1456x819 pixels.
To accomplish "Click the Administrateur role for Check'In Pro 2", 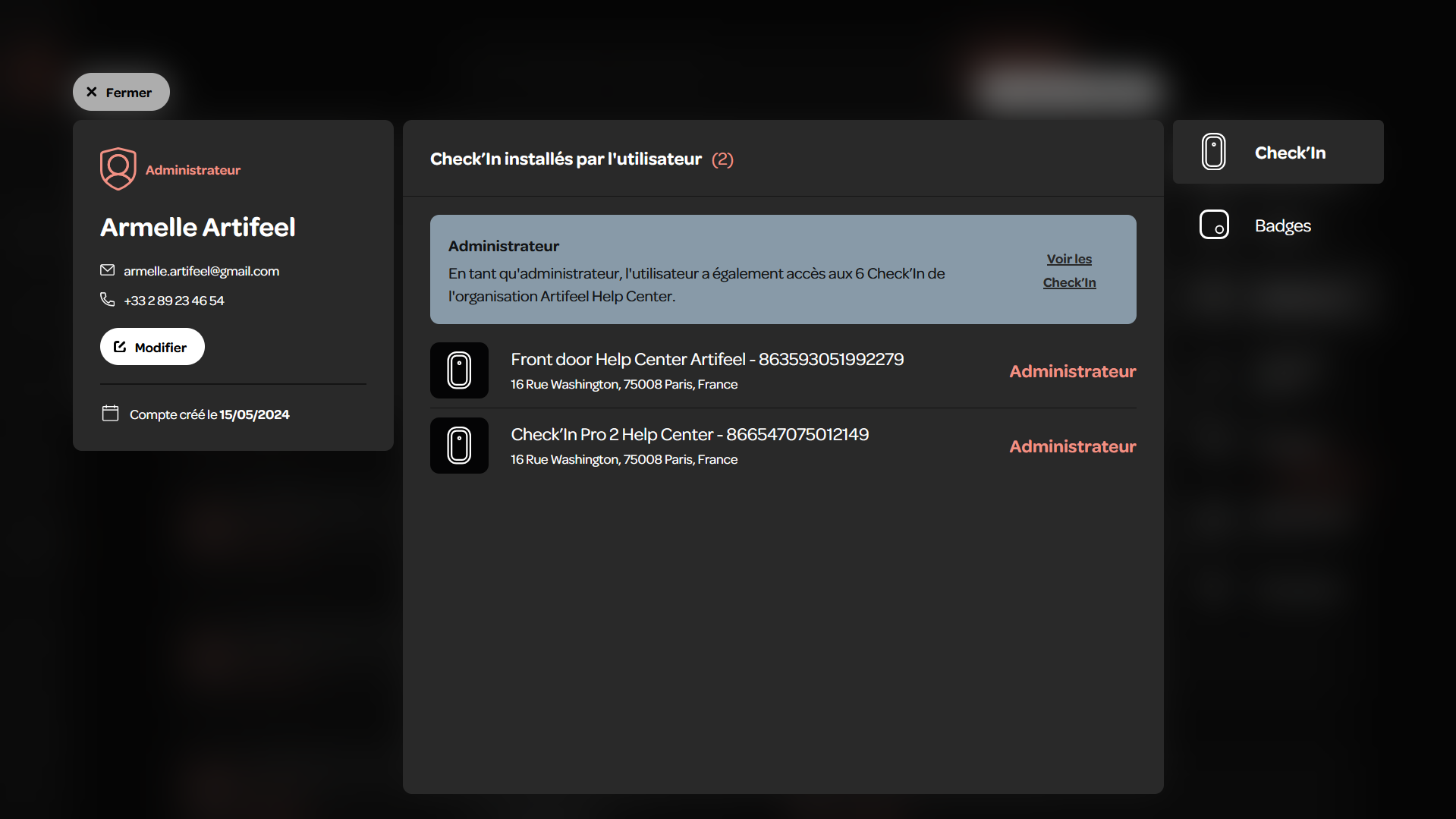I will [1072, 446].
